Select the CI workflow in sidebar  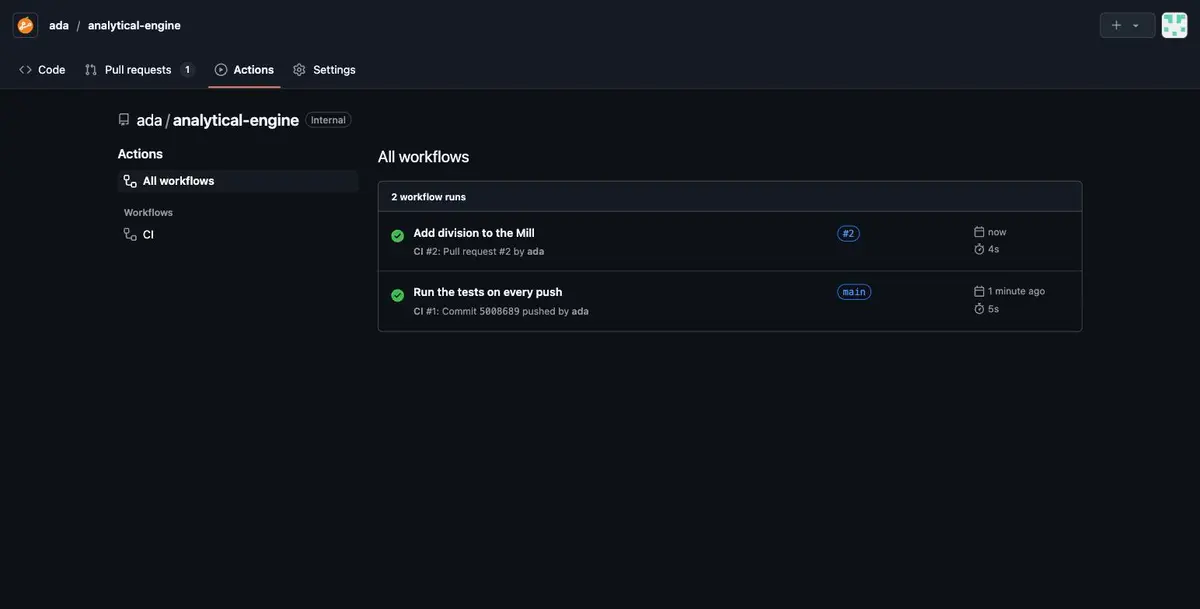coord(238,234)
